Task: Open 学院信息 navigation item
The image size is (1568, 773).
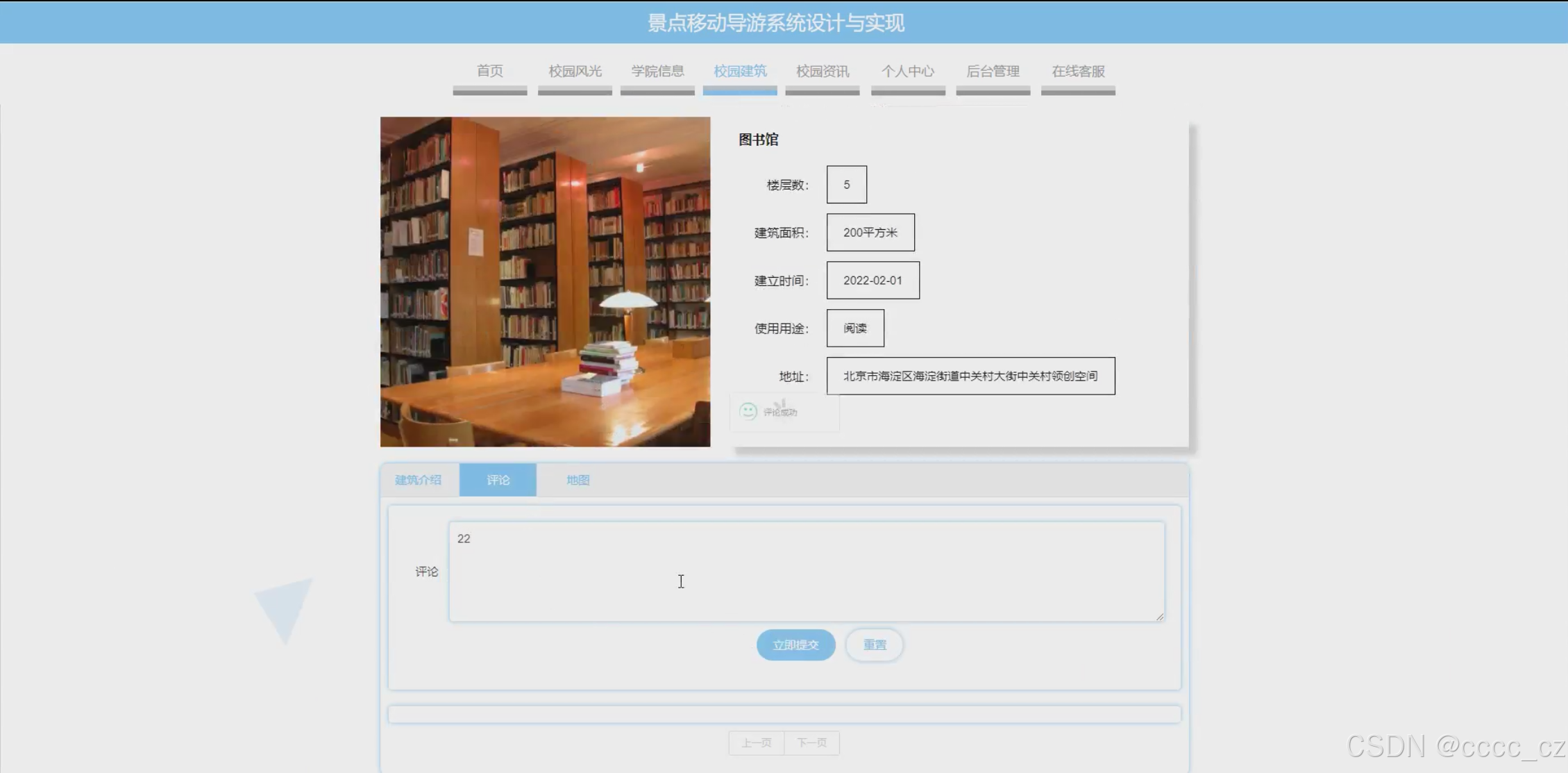Action: click(657, 72)
